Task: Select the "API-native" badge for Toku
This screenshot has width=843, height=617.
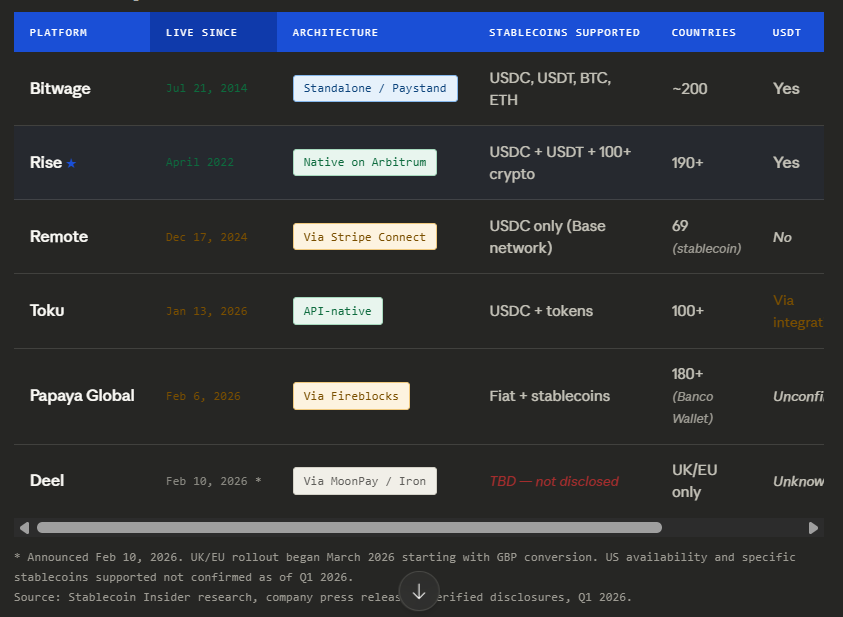Action: point(337,311)
